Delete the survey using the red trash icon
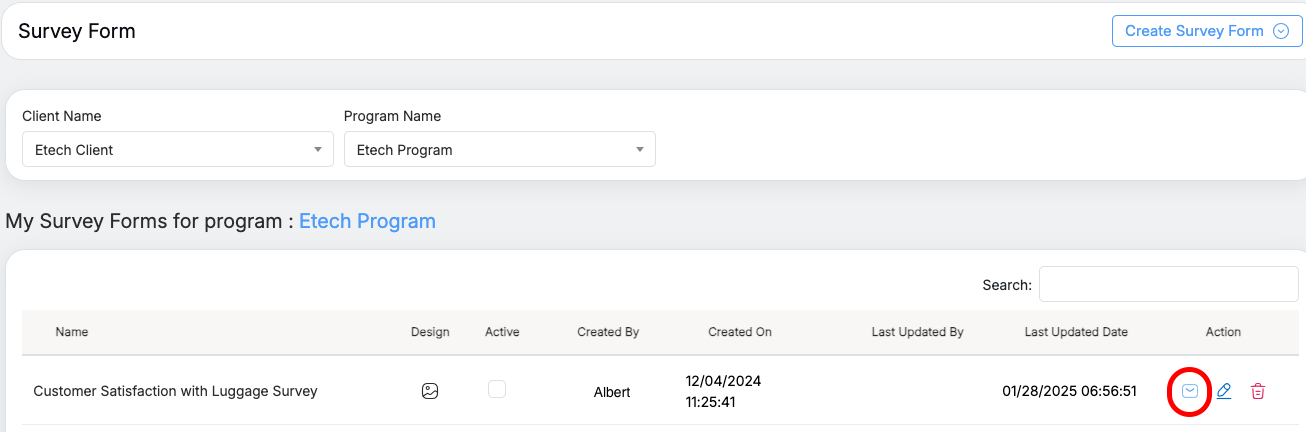The height and width of the screenshot is (432, 1306). pos(1258,391)
